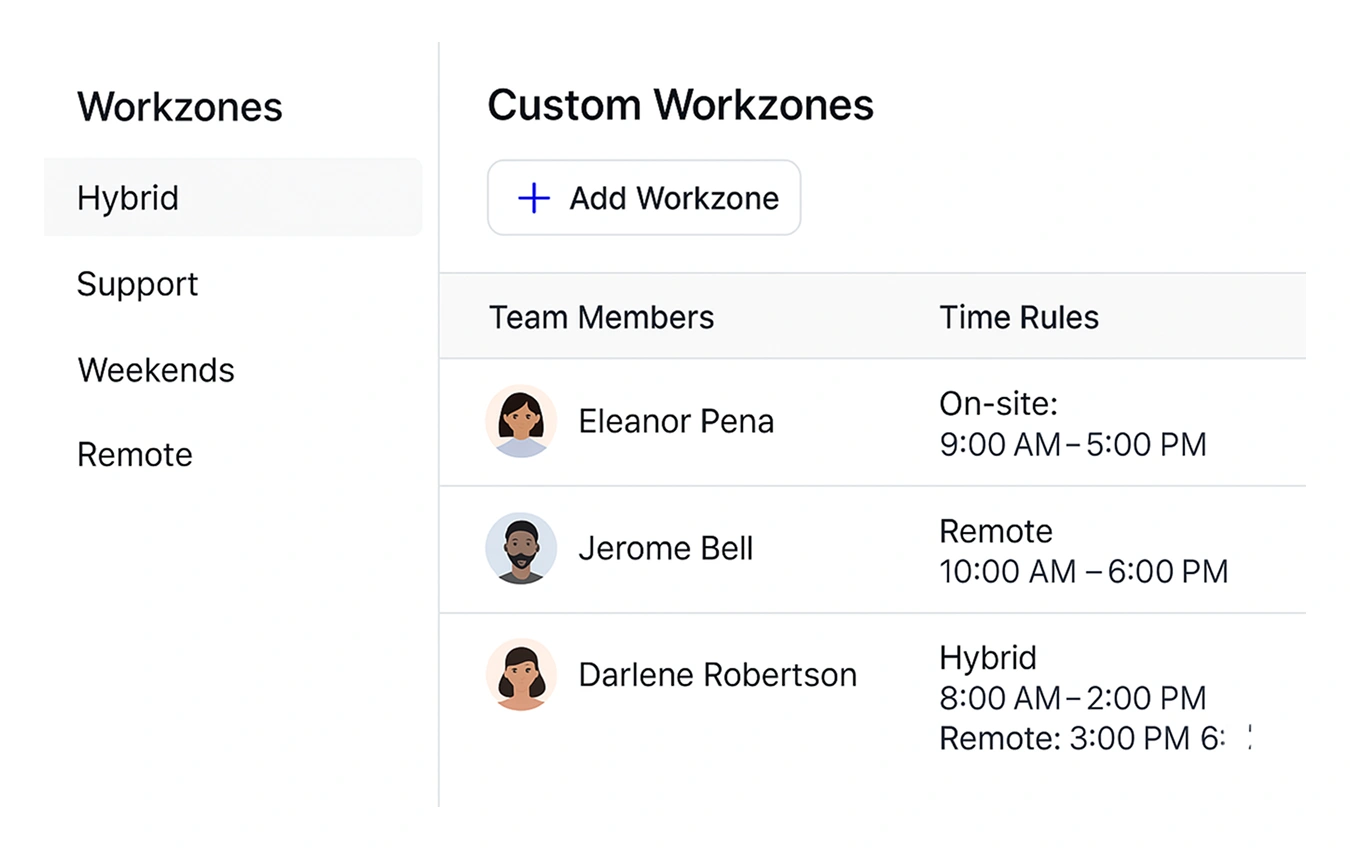
Task: Select Hybrid in the Workzones sidebar
Action: click(233, 197)
